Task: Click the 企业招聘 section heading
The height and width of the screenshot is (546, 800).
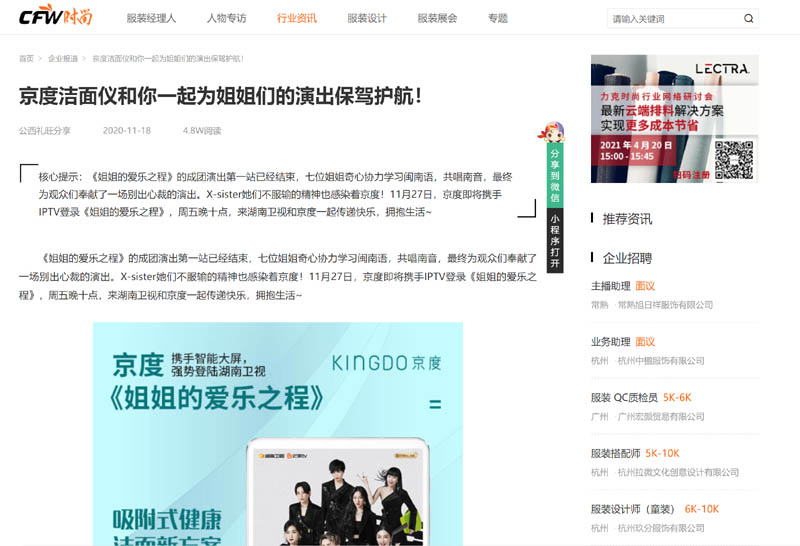Action: [x=627, y=258]
